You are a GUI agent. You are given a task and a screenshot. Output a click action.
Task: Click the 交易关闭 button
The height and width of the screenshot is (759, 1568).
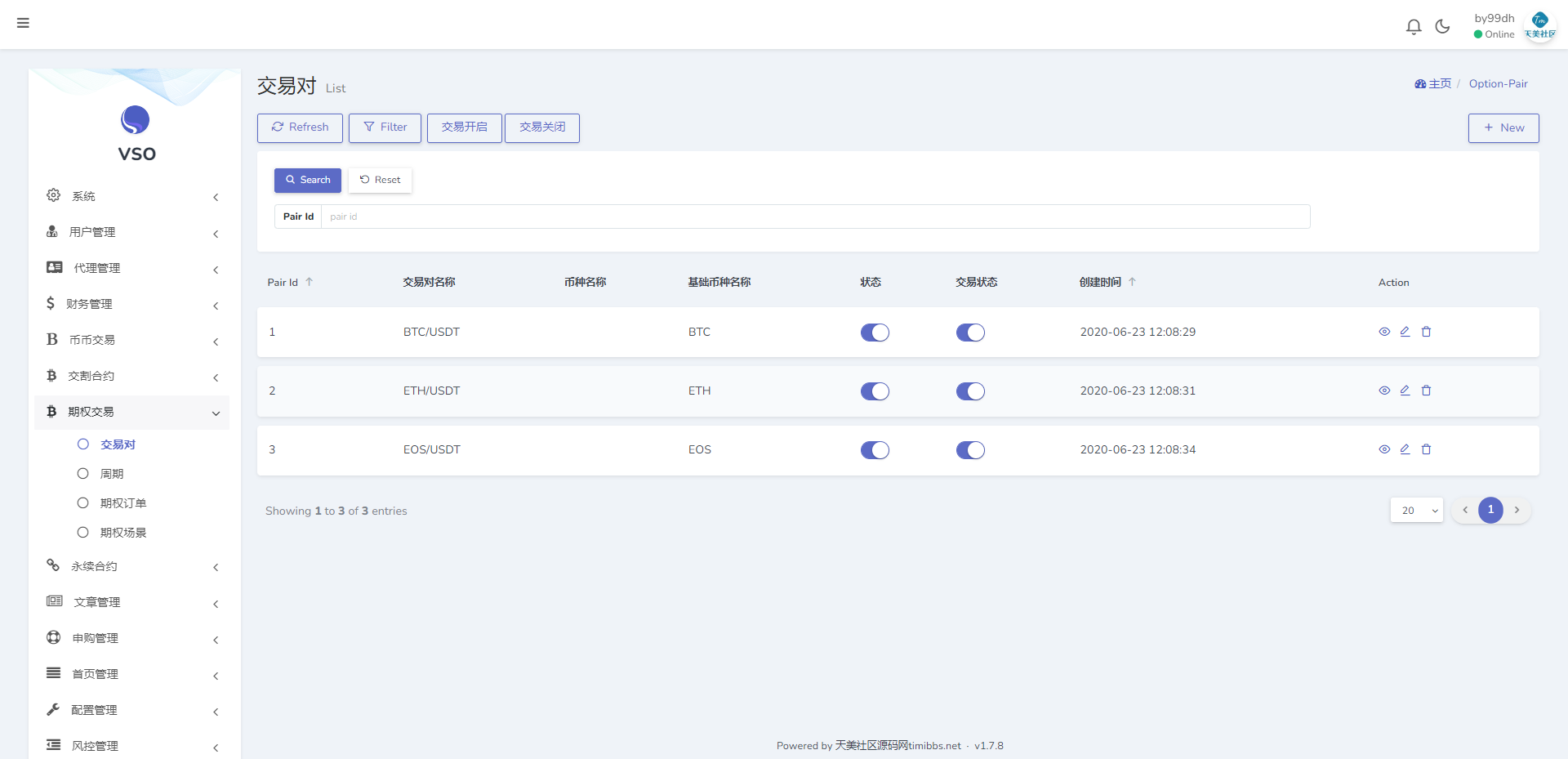point(542,127)
